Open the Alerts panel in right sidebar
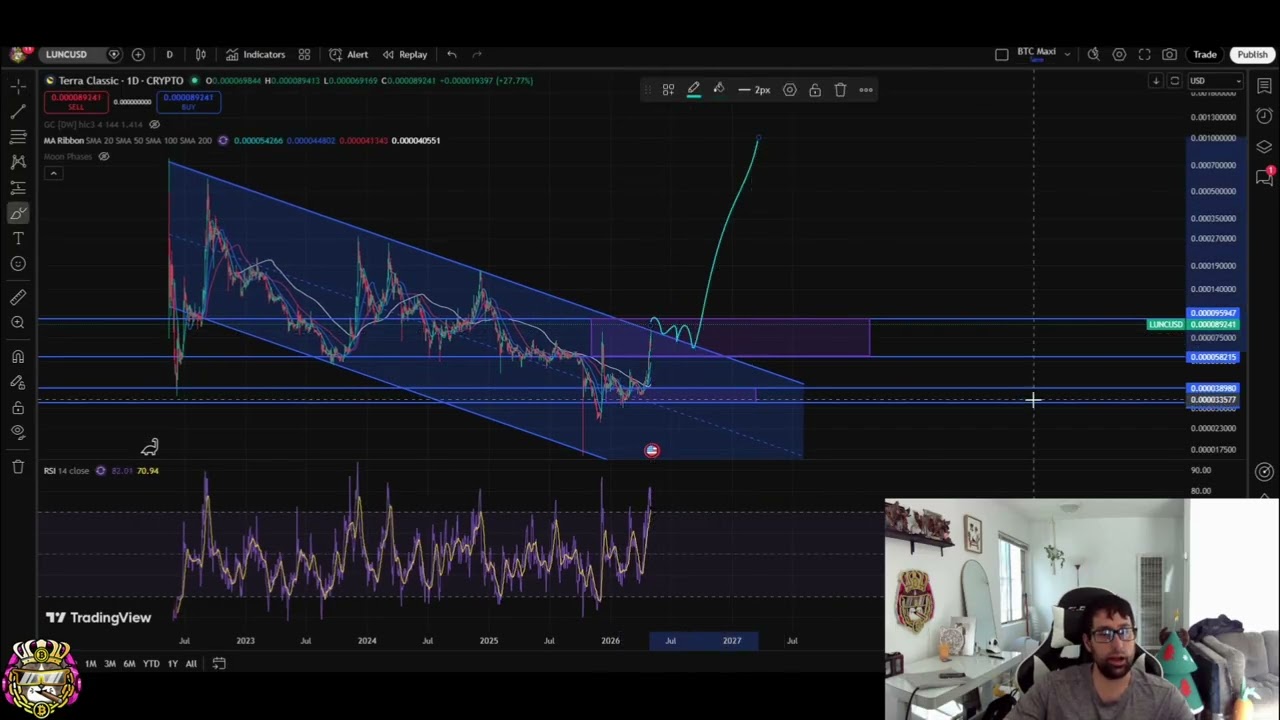Viewport: 1280px width, 720px height. pyautogui.click(x=1264, y=116)
